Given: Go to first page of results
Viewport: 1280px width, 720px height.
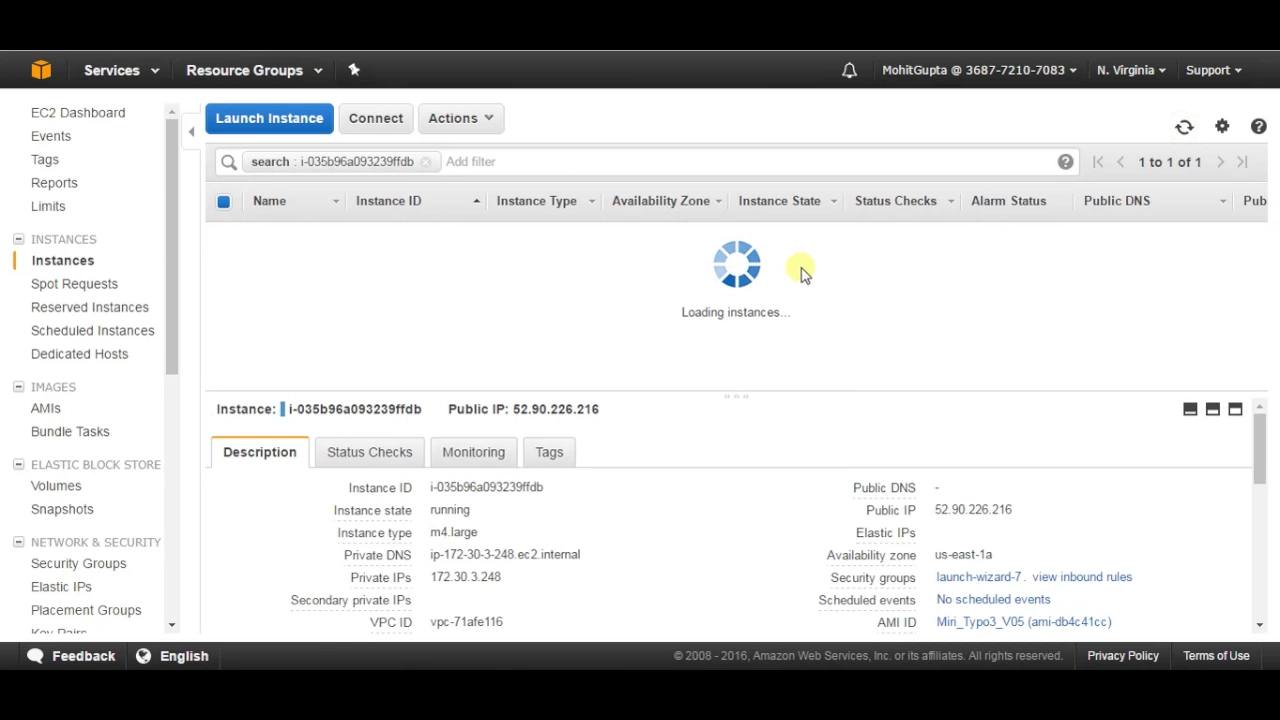Looking at the screenshot, I should 1098,162.
